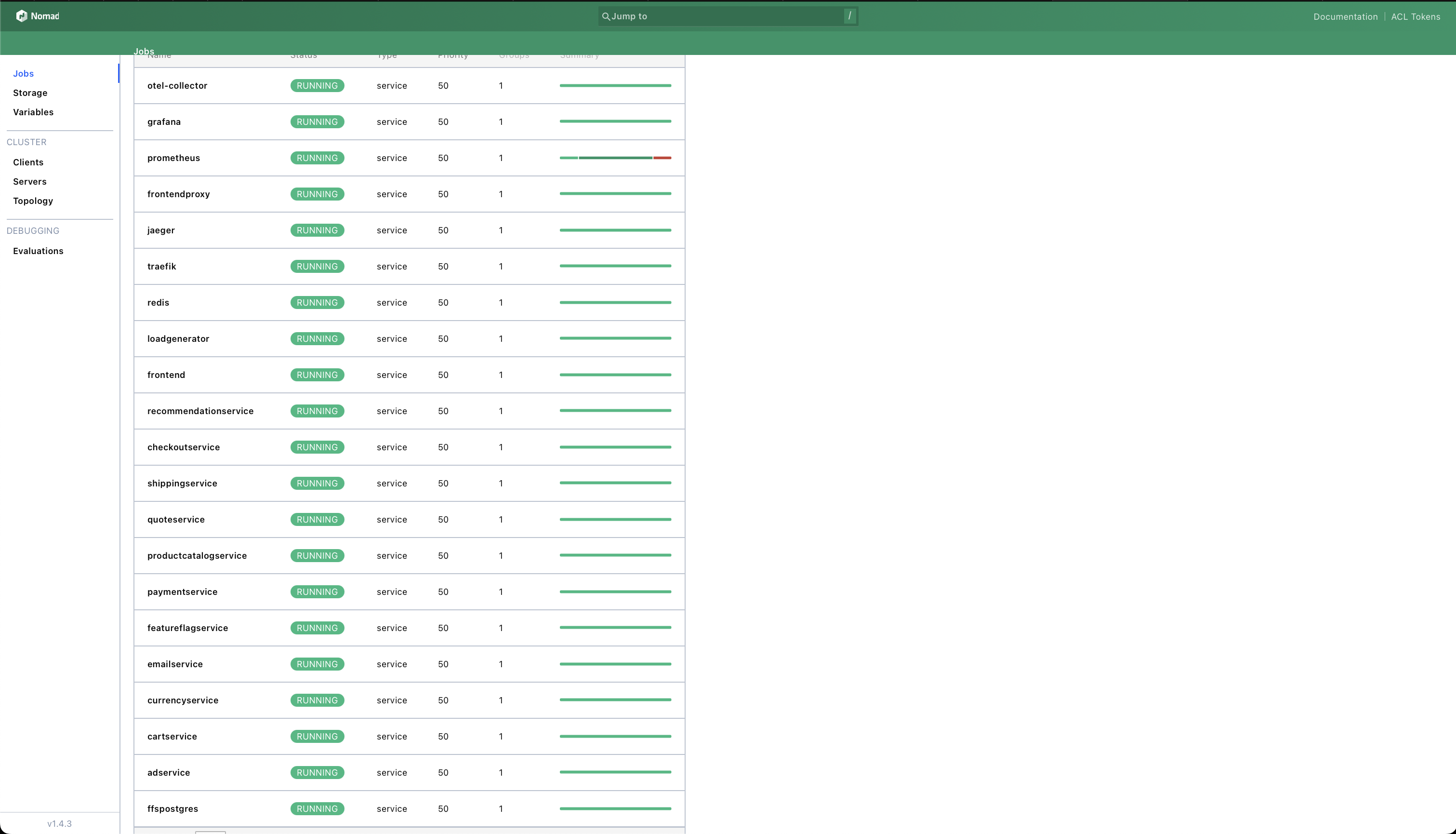1456x834 pixels.
Task: Click the search magnifier icon in Jump to
Action: click(606, 16)
